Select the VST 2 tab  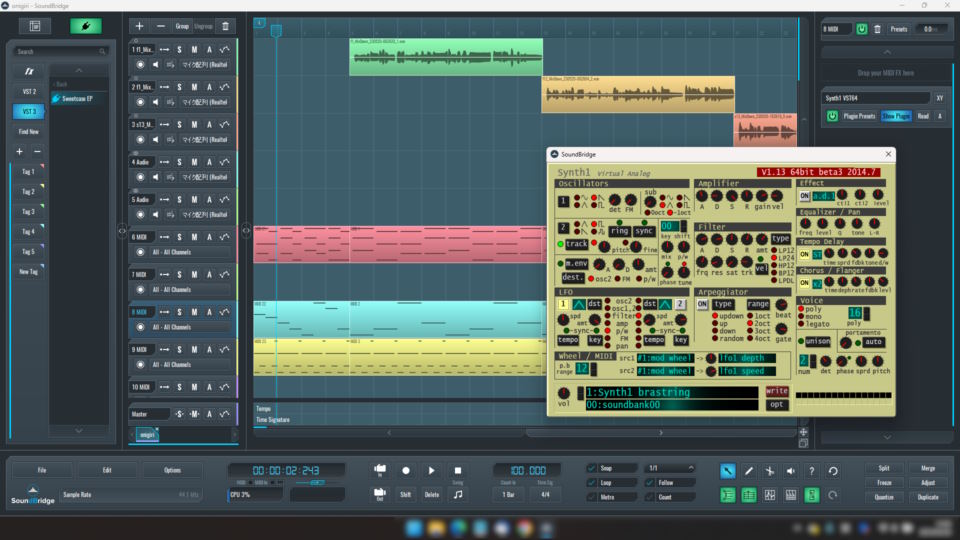click(29, 92)
